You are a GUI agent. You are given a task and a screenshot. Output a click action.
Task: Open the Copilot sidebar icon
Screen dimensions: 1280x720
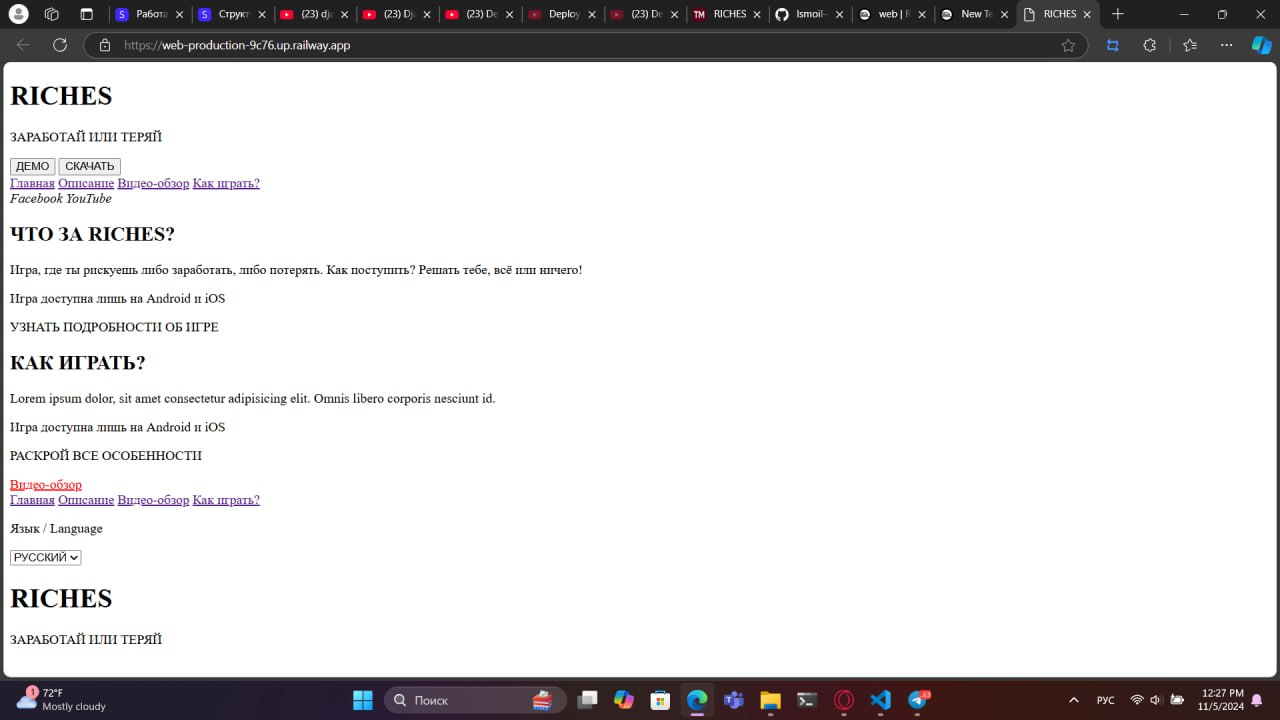click(x=1262, y=45)
